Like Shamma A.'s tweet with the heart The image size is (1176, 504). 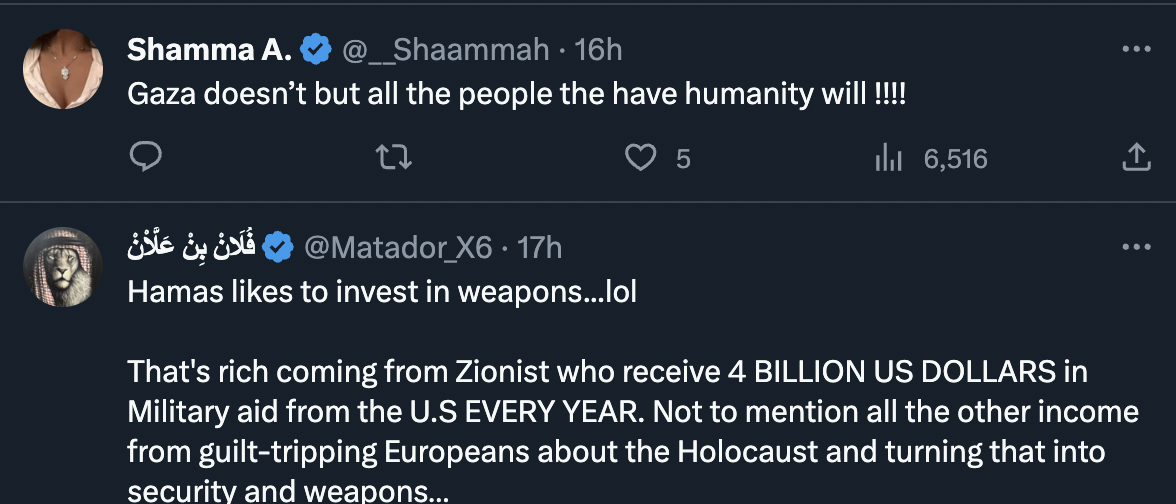coord(640,157)
